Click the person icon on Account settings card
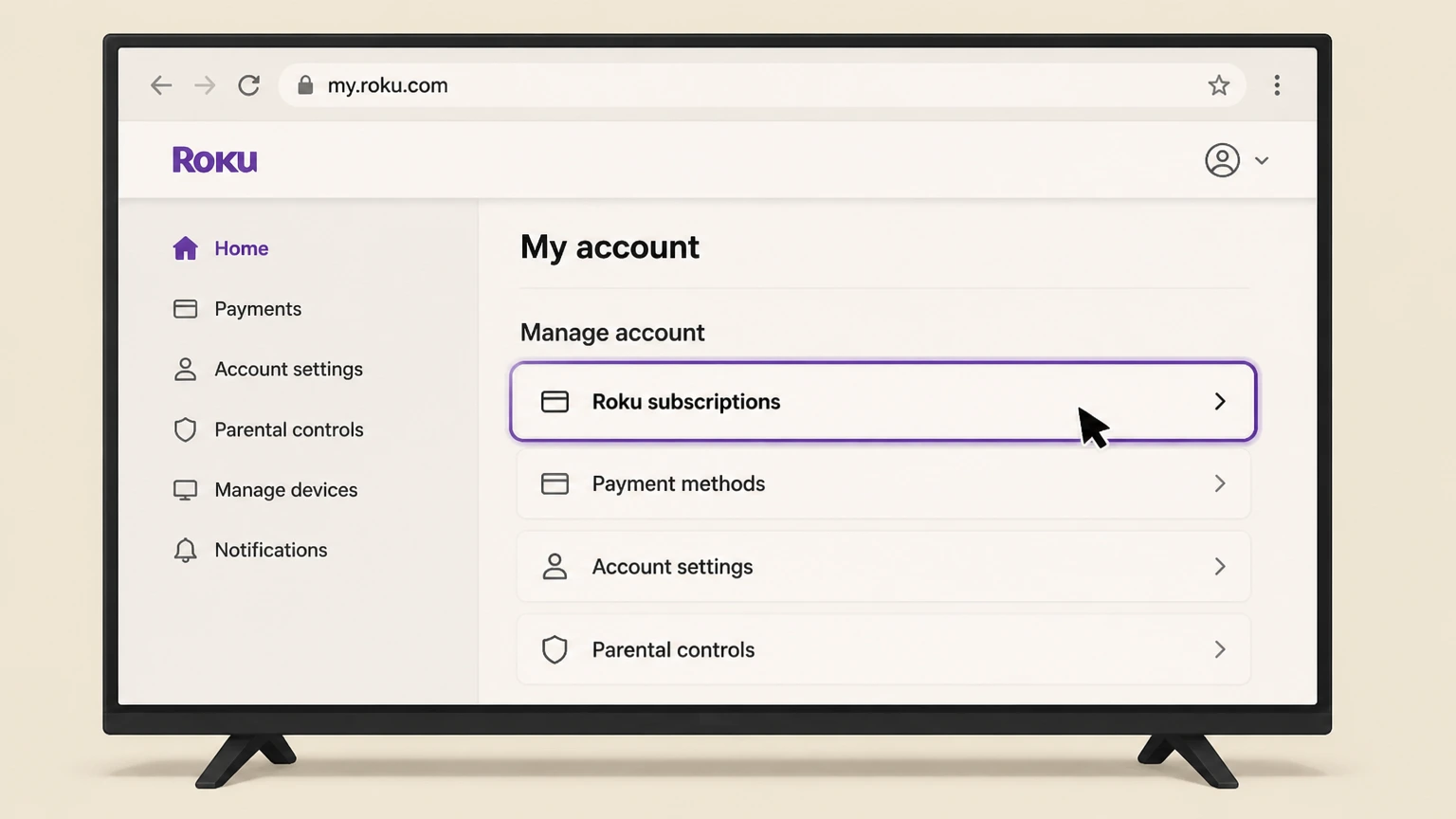 555,567
